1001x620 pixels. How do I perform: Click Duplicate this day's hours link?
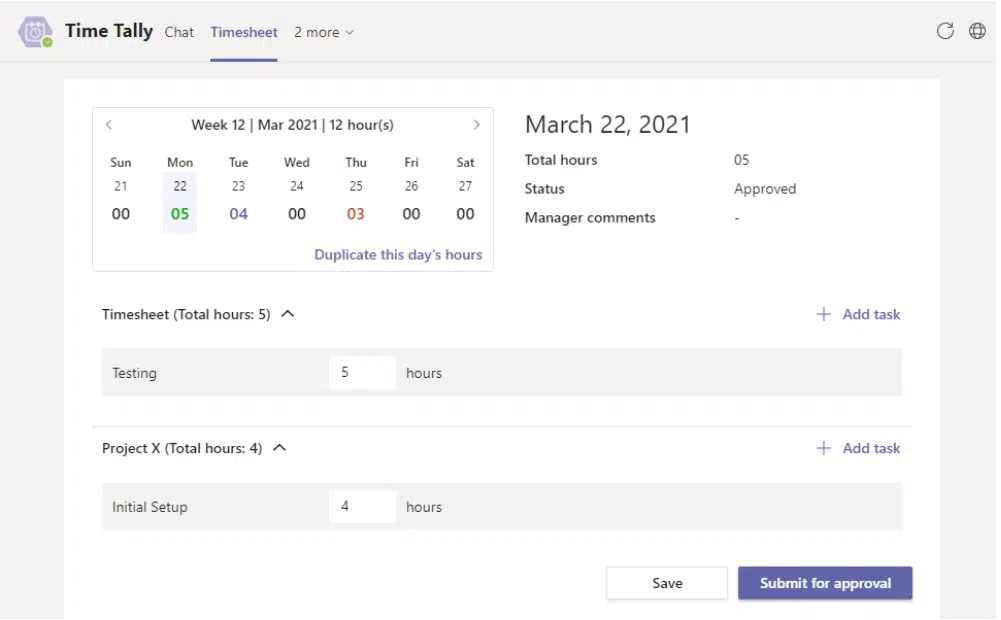click(x=398, y=255)
